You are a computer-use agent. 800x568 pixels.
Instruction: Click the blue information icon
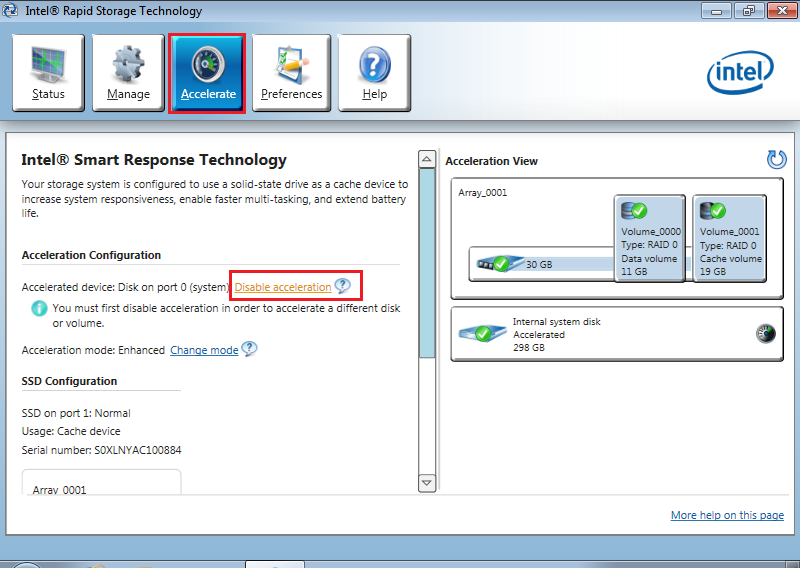click(x=39, y=309)
